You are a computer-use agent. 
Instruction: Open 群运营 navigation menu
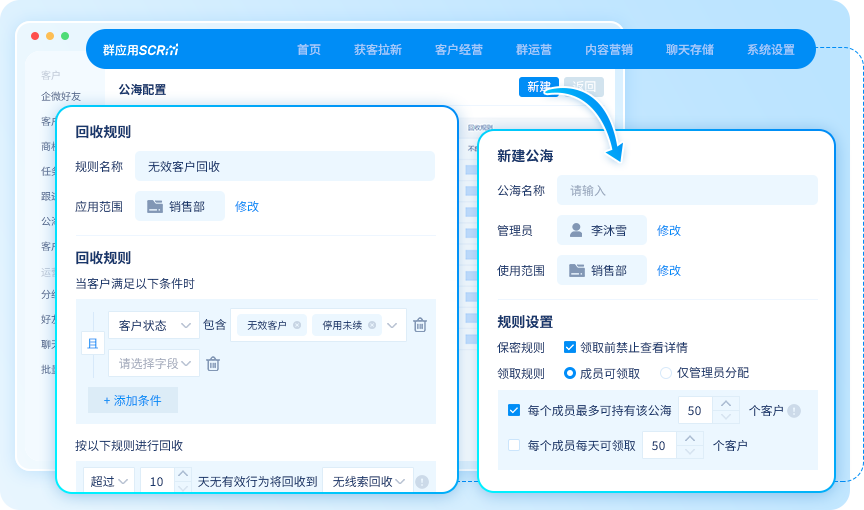(533, 50)
